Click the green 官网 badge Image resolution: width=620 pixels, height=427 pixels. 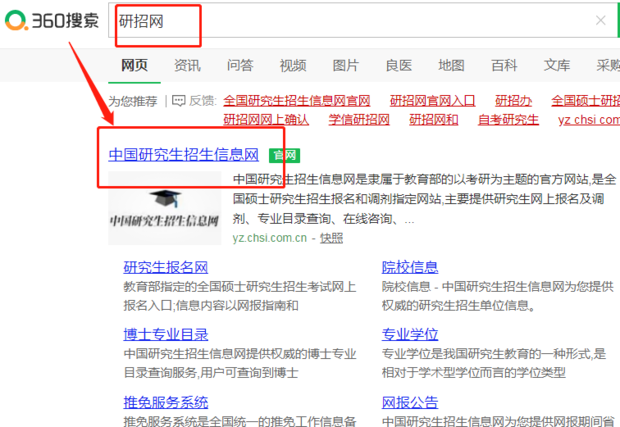click(284, 155)
